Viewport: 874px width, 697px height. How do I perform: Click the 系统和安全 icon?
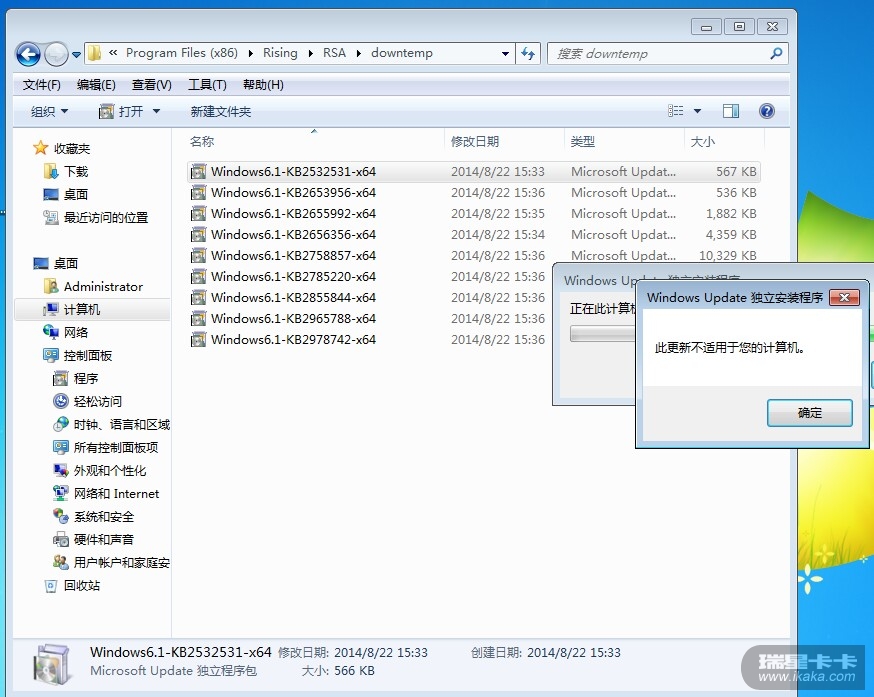(60, 516)
